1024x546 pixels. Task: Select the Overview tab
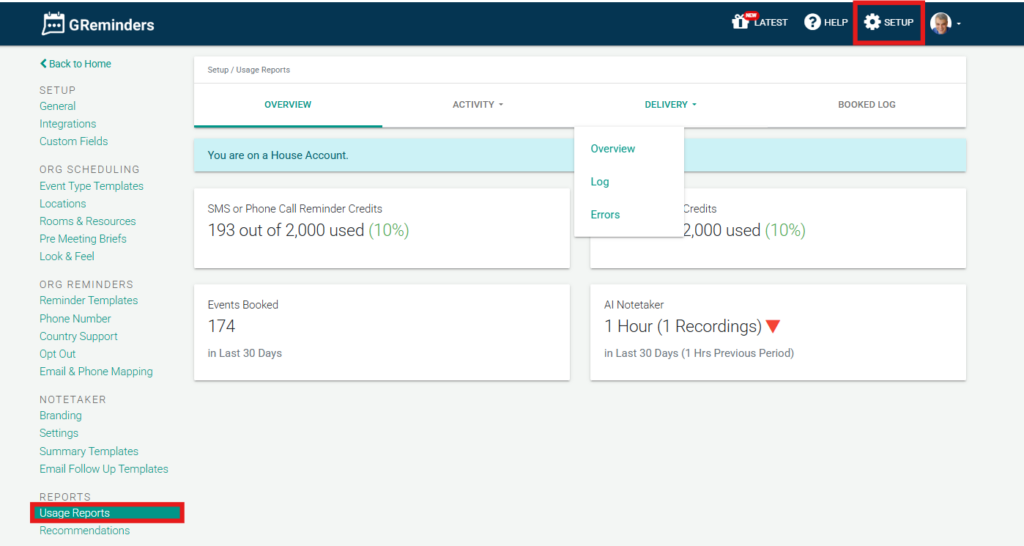click(287, 105)
